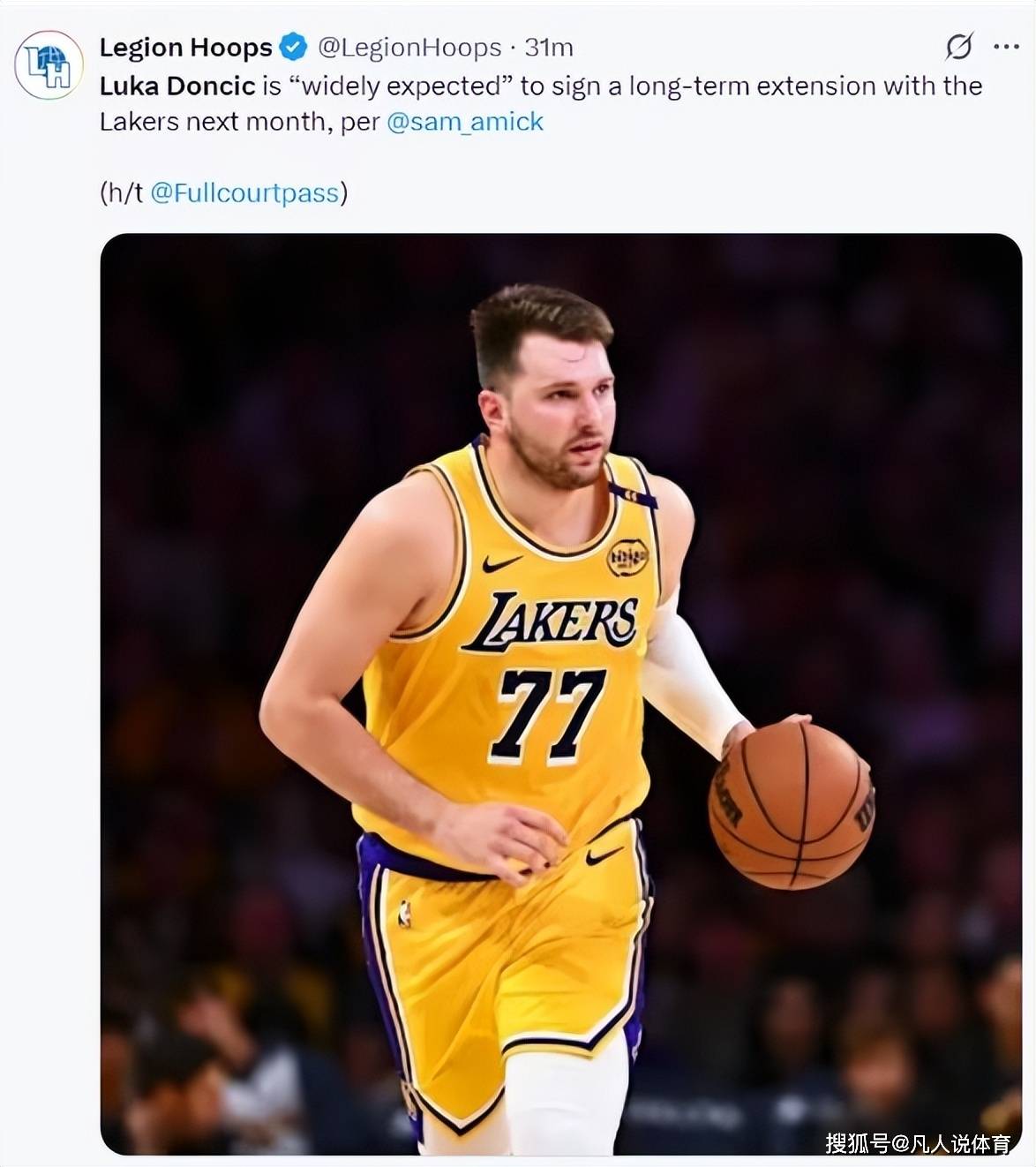Click the basketball in the photo
This screenshot has width=1036, height=1167.
pyautogui.click(x=791, y=804)
